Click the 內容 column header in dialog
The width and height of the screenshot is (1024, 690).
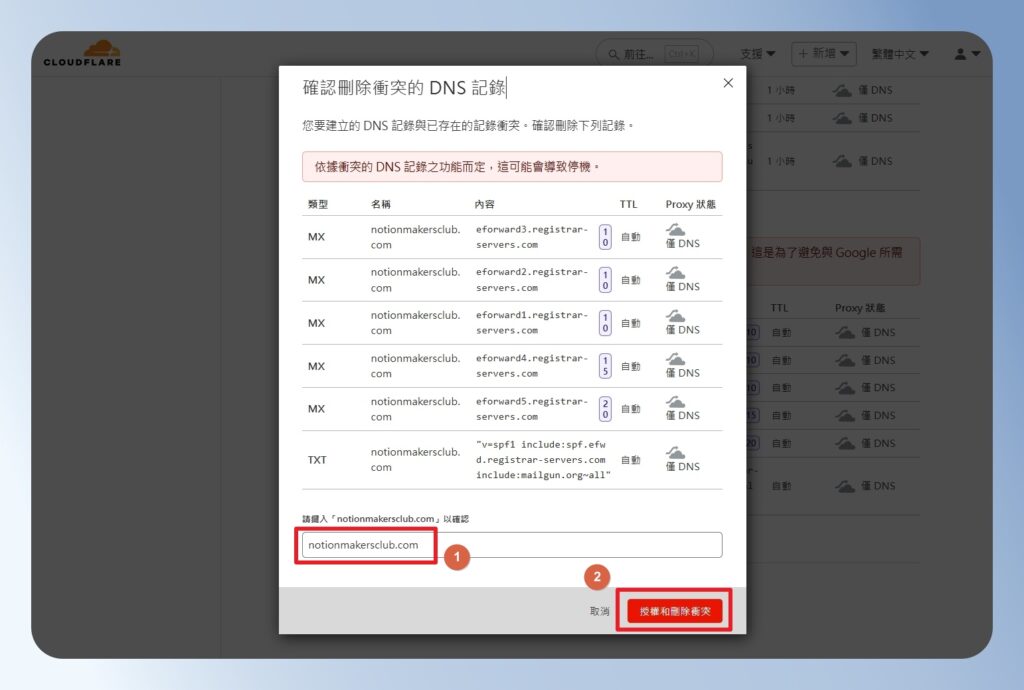point(485,204)
